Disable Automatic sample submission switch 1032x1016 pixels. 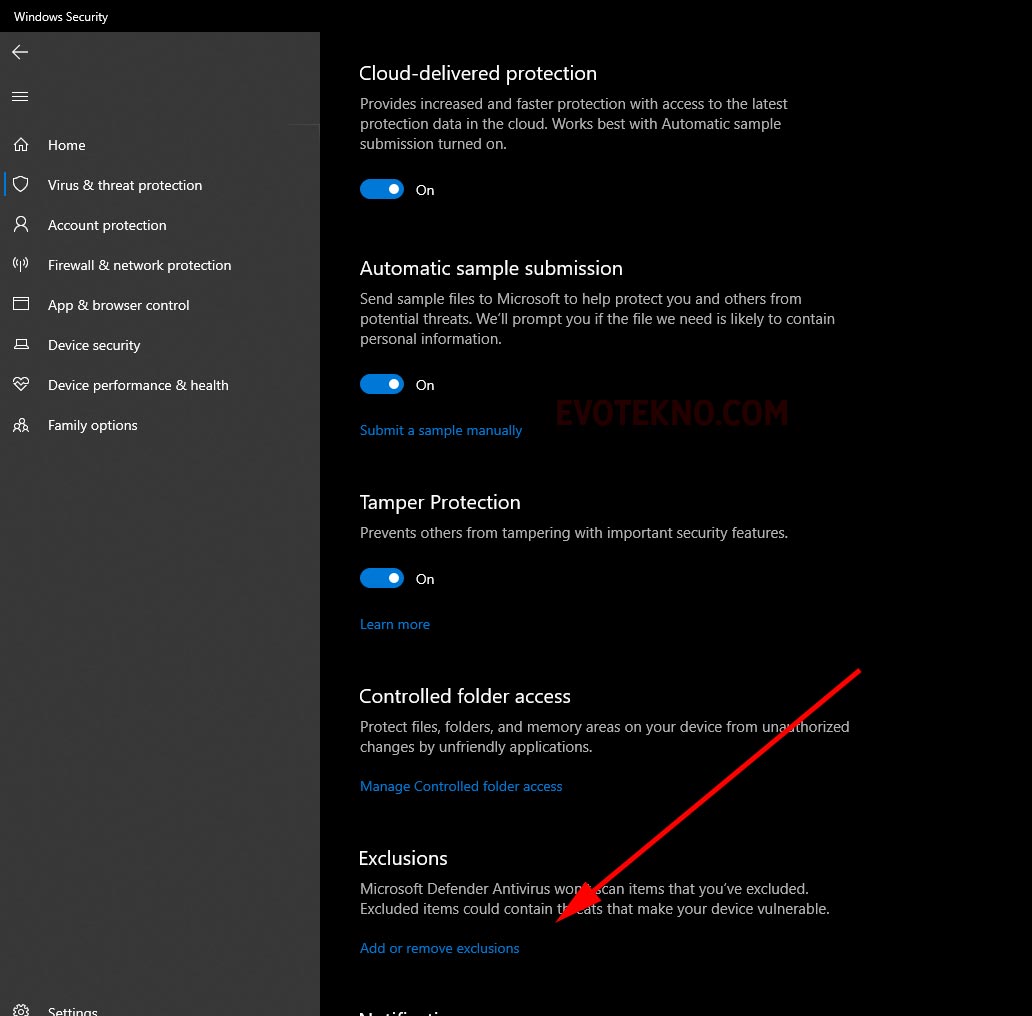[x=382, y=385]
